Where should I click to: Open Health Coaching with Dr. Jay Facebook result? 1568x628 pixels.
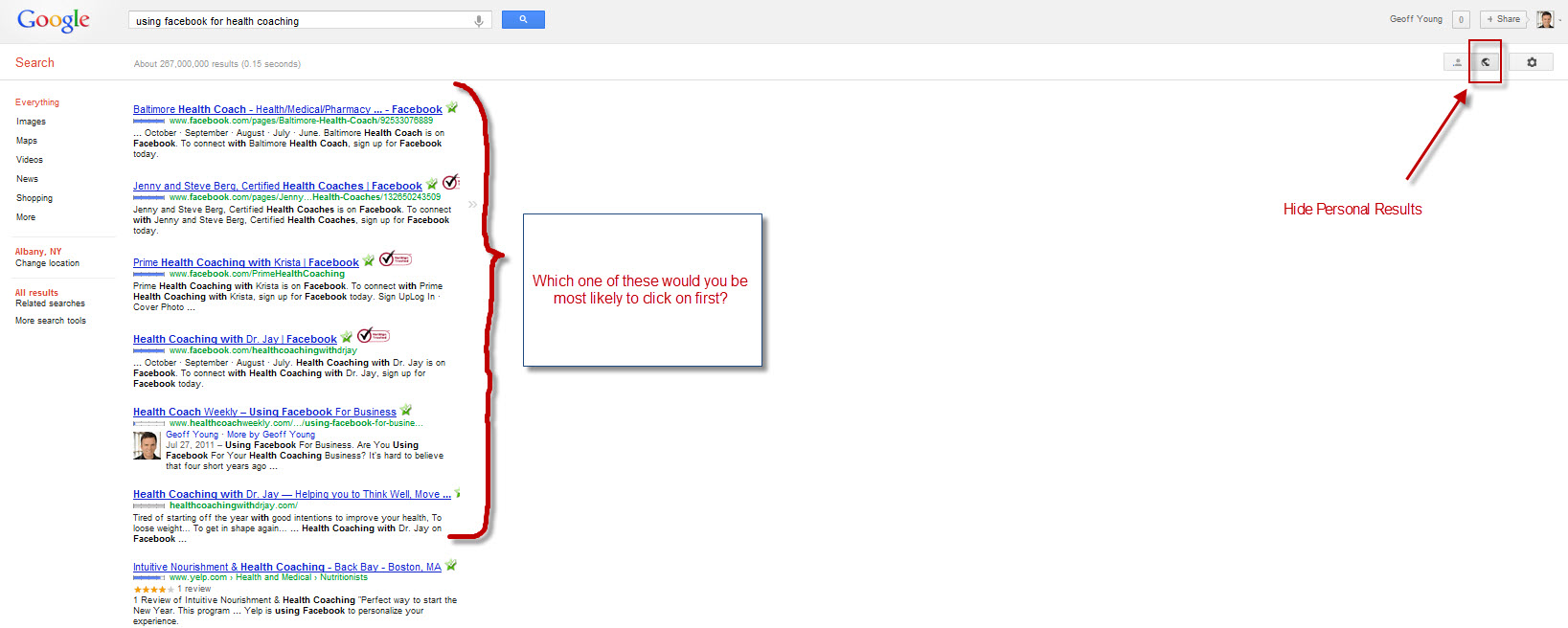pos(235,339)
